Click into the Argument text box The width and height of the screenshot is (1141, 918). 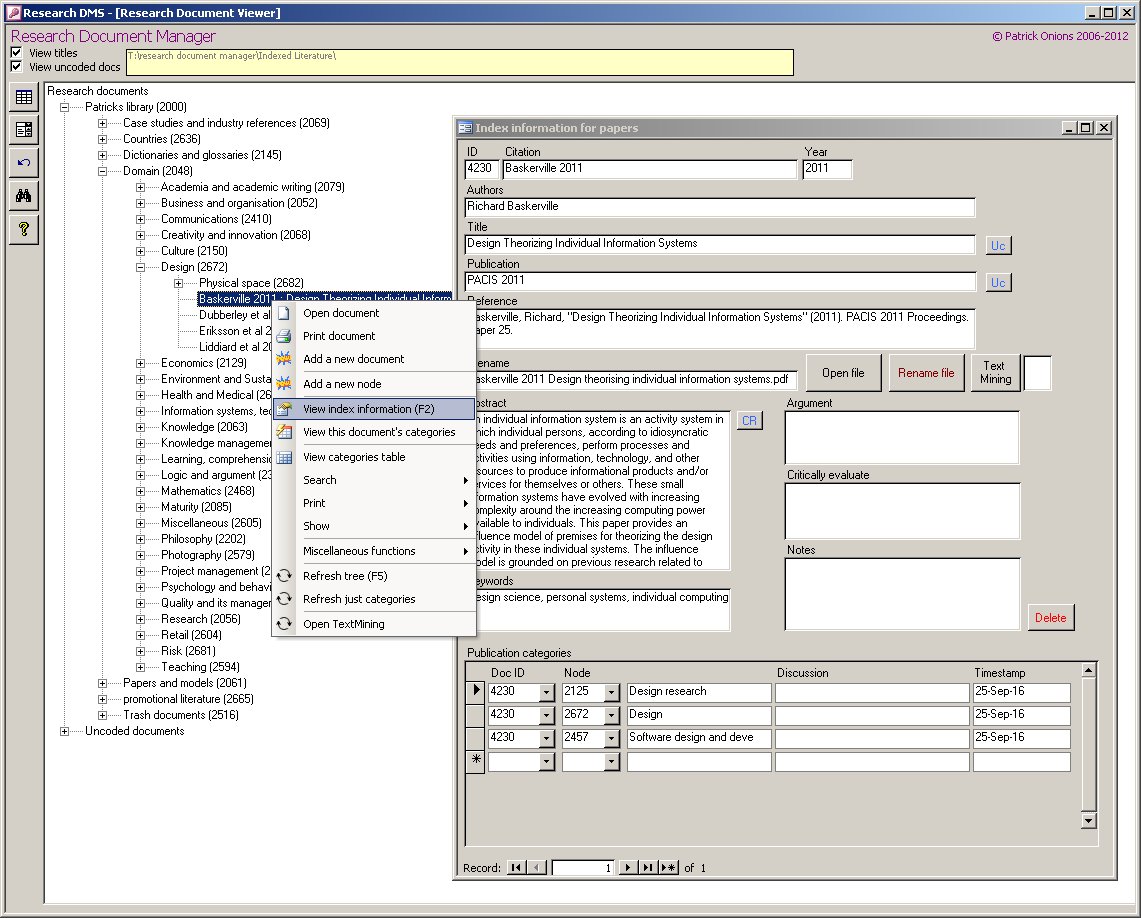tap(902, 438)
